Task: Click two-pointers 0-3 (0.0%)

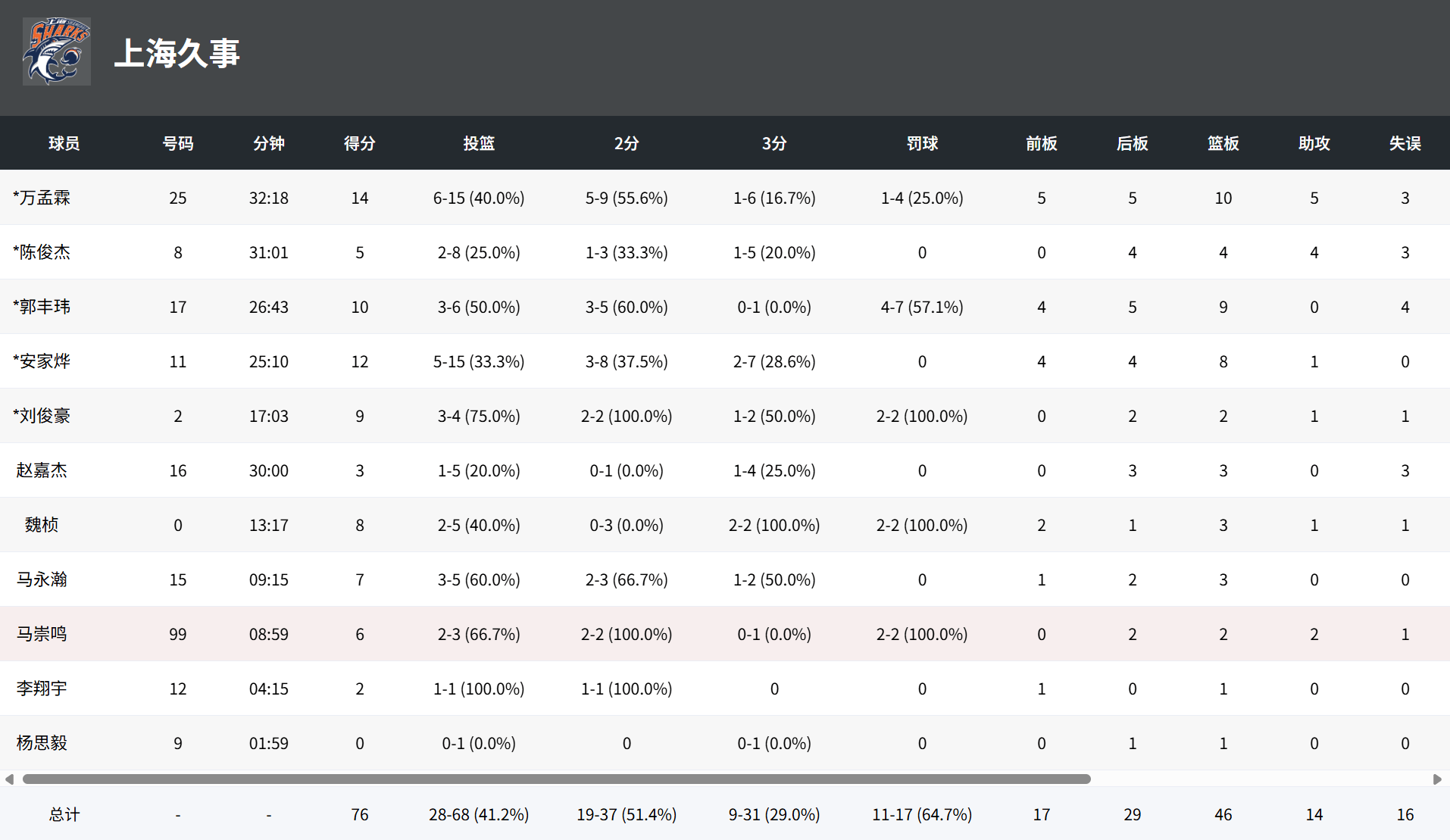Action: pos(627,525)
